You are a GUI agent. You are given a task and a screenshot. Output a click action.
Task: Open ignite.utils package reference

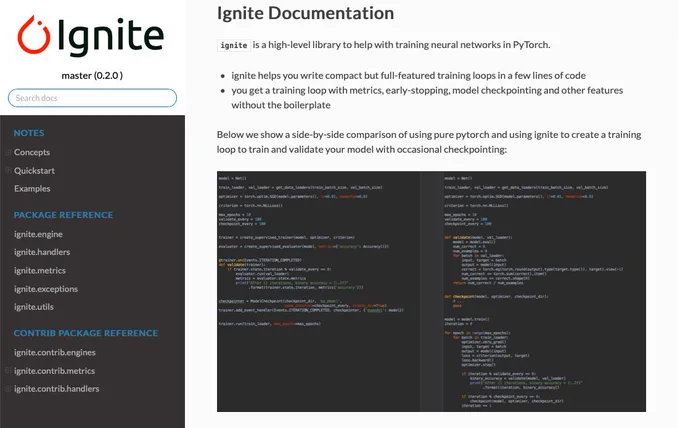[34, 307]
